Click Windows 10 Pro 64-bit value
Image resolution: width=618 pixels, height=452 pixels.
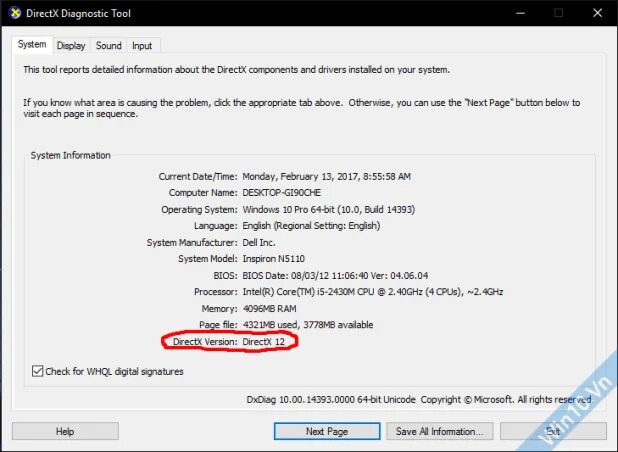coord(328,209)
